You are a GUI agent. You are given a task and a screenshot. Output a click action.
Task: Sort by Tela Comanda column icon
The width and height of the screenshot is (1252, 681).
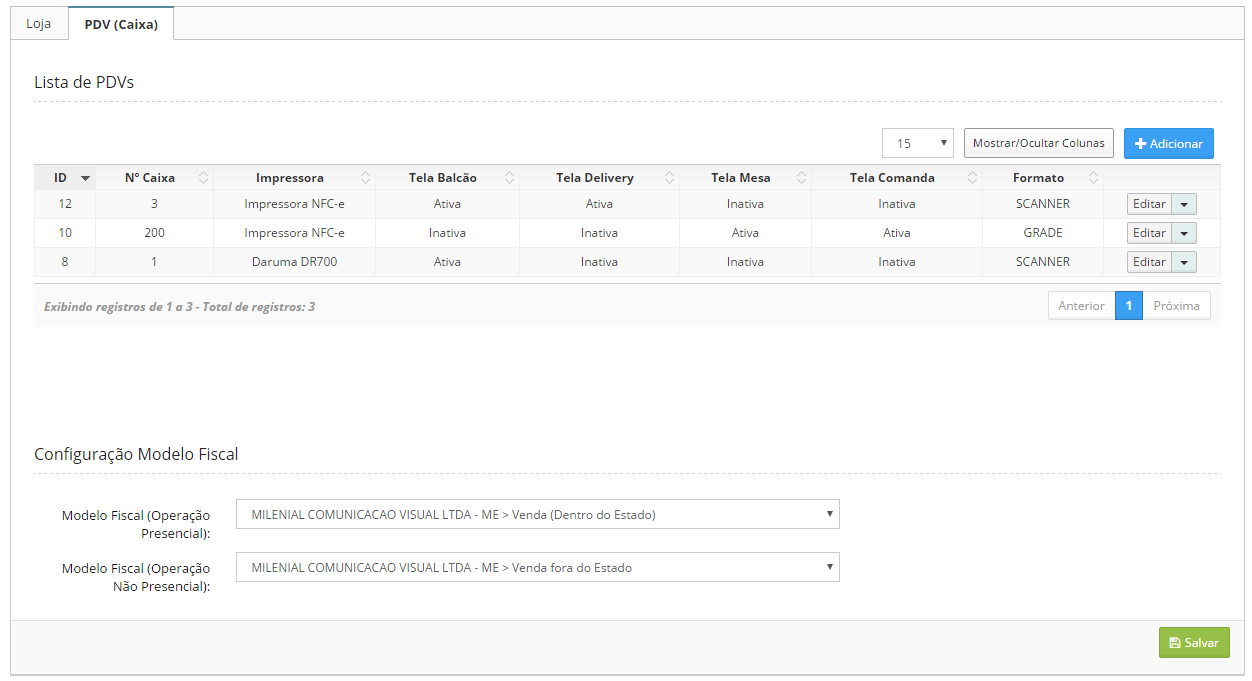click(973, 178)
